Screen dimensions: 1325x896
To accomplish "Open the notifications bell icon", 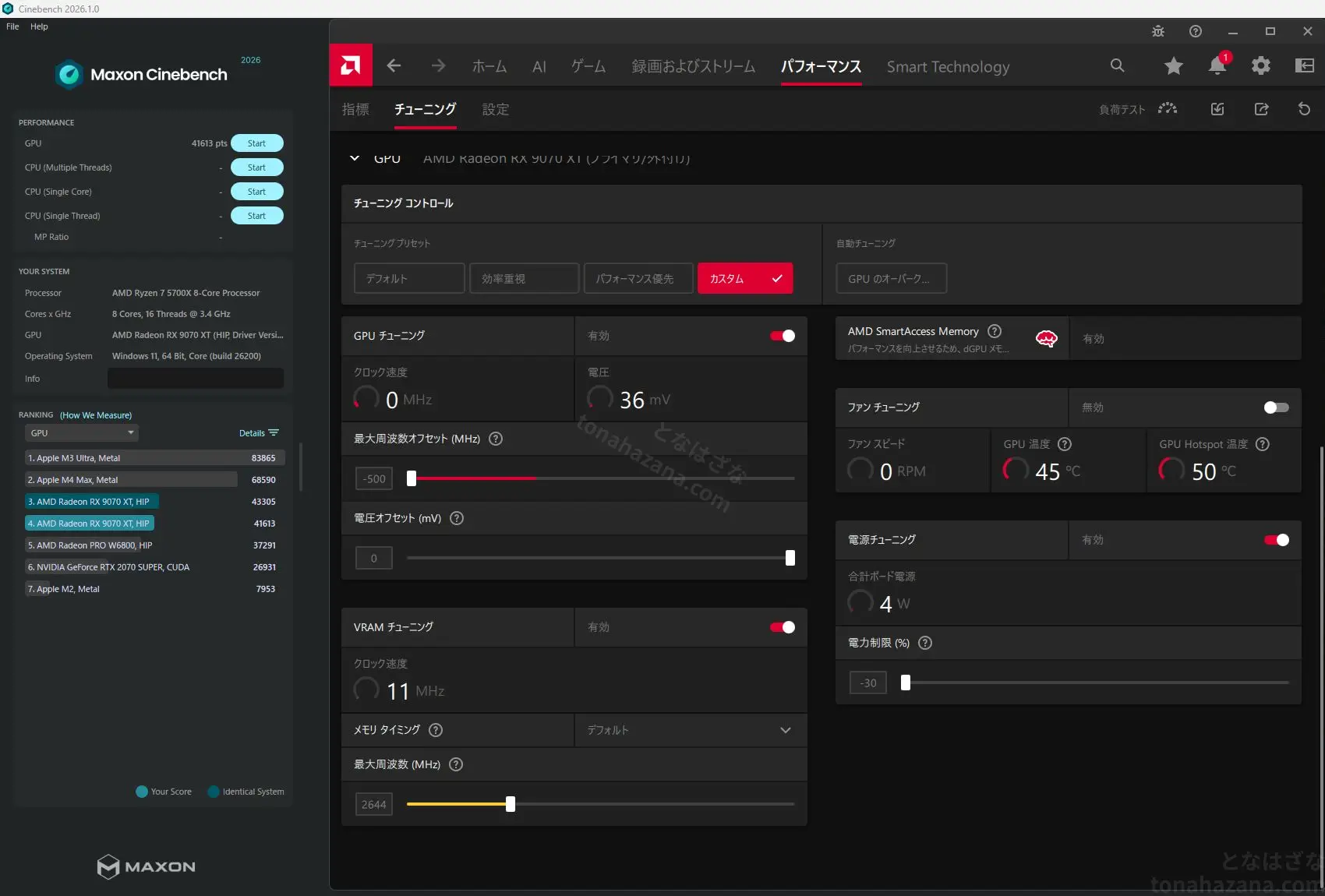I will [x=1217, y=65].
